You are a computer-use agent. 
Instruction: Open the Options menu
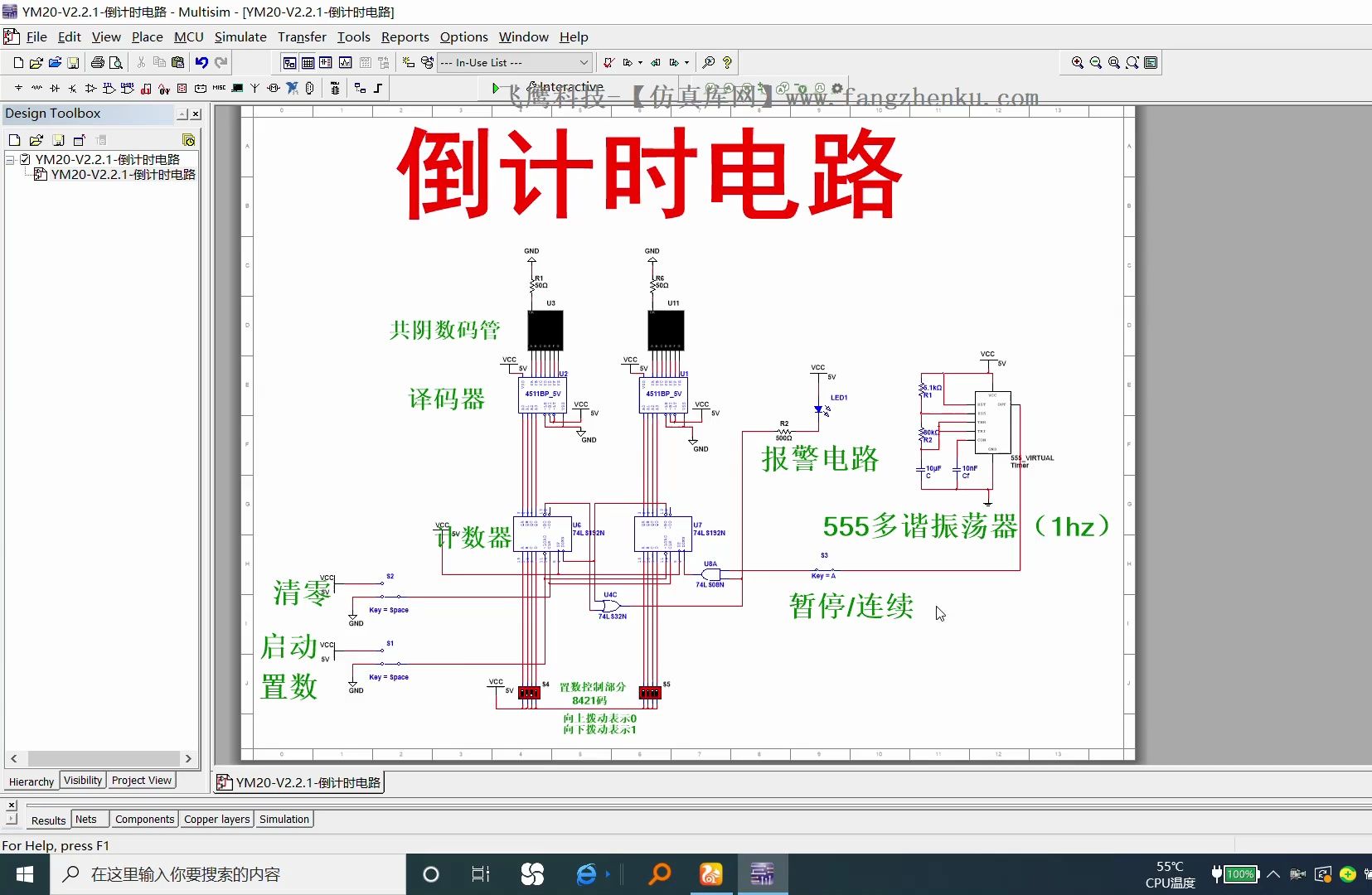pyautogui.click(x=463, y=37)
